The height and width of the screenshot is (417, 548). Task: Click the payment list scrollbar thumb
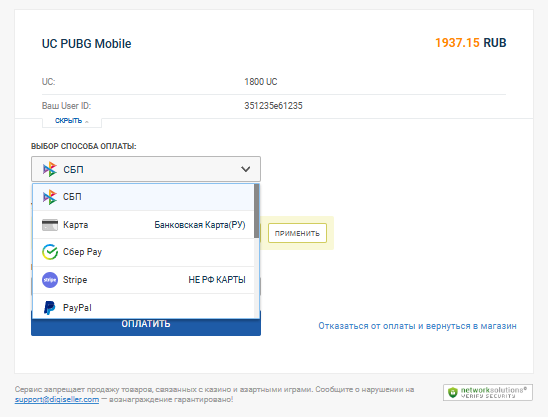coord(257,211)
